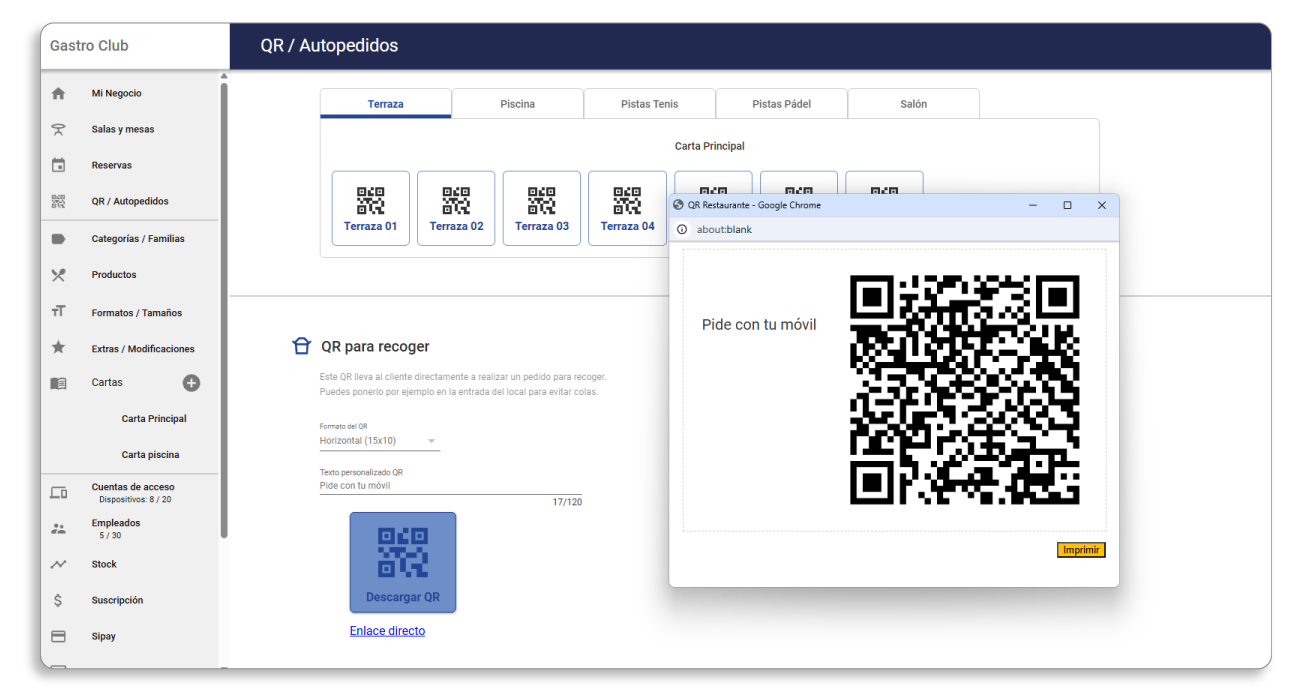Open Sipay section

(x=103, y=636)
